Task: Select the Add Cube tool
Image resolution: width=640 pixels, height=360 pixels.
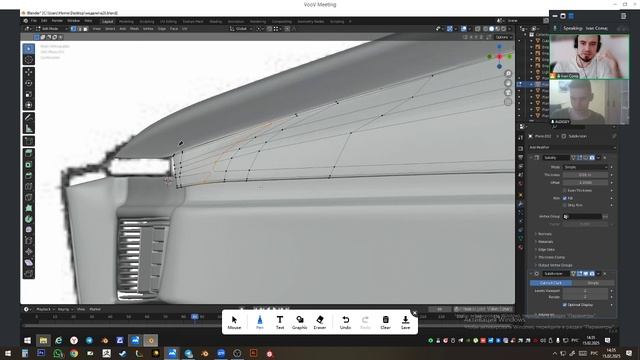Action: [x=29, y=141]
